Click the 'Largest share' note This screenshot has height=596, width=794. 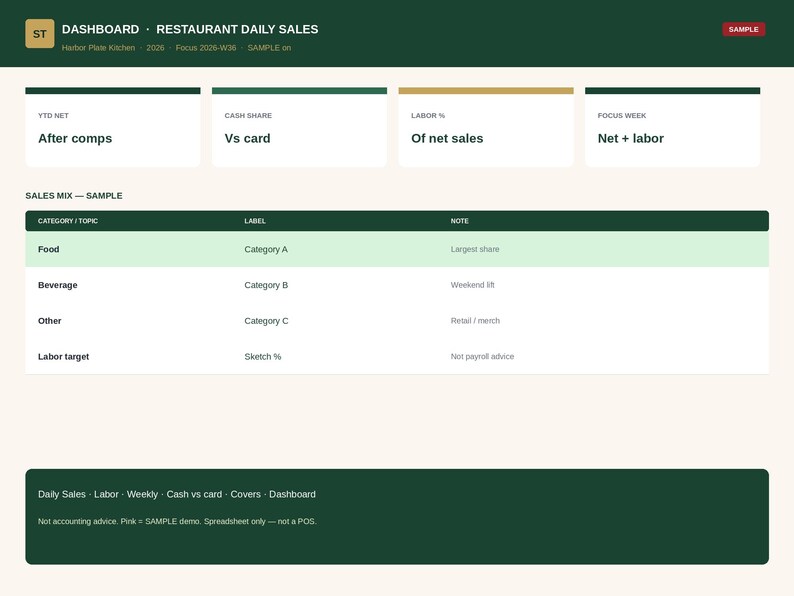pos(475,249)
